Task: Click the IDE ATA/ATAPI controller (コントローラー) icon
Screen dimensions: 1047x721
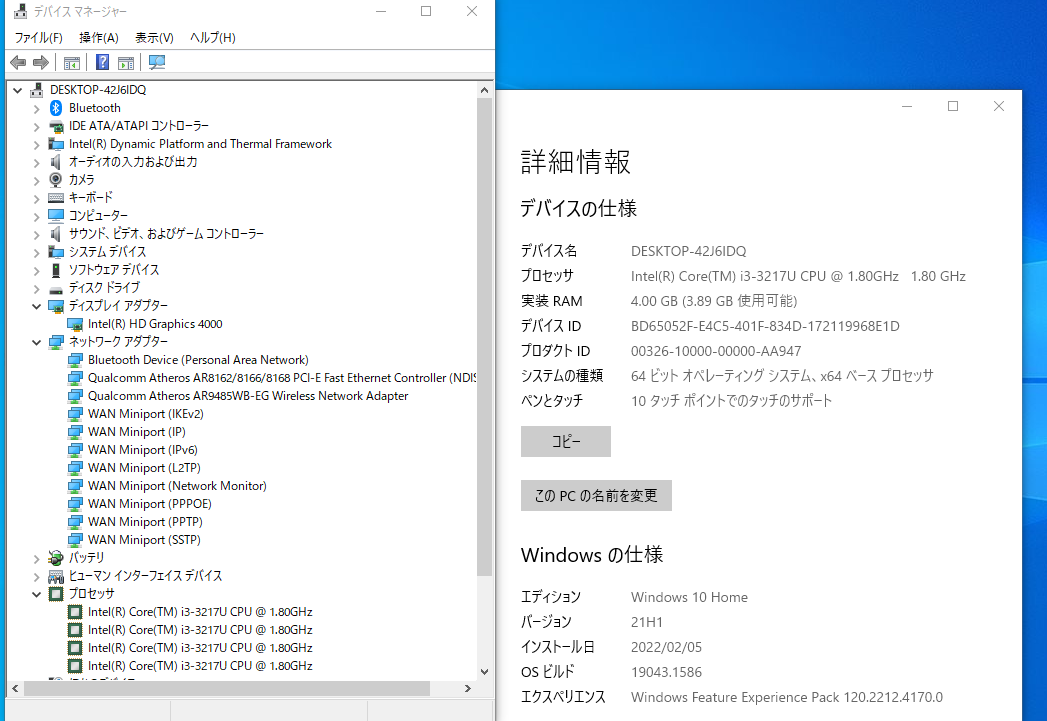Action: [x=56, y=126]
